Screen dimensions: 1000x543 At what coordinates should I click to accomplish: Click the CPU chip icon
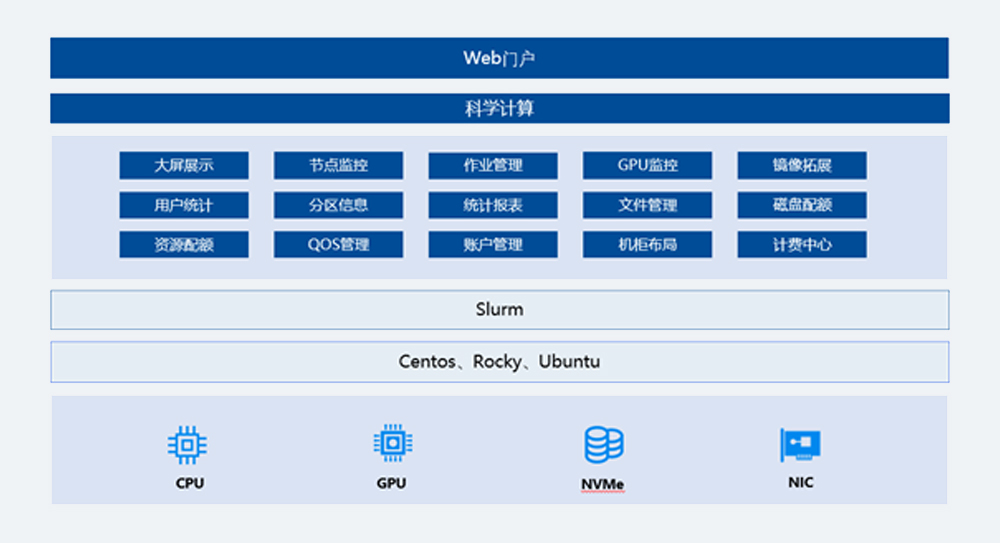(x=187, y=445)
